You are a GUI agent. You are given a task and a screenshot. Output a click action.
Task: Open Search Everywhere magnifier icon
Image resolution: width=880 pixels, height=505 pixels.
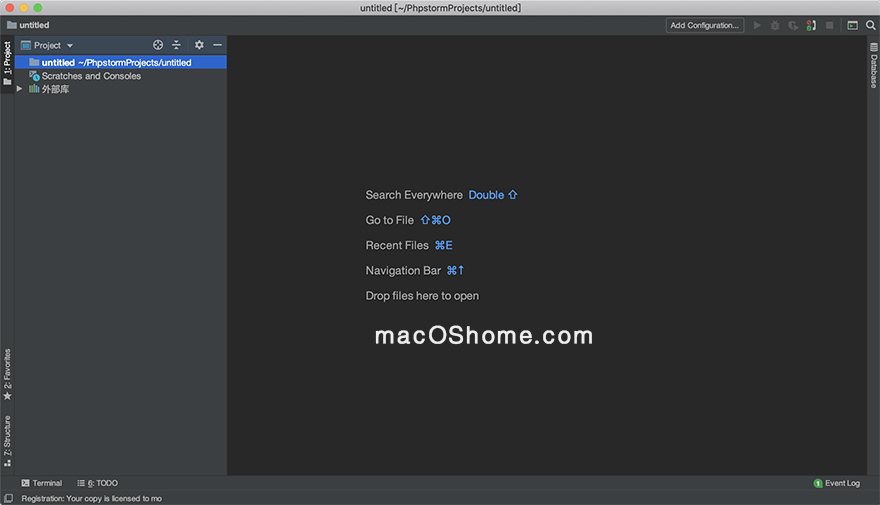(870, 25)
